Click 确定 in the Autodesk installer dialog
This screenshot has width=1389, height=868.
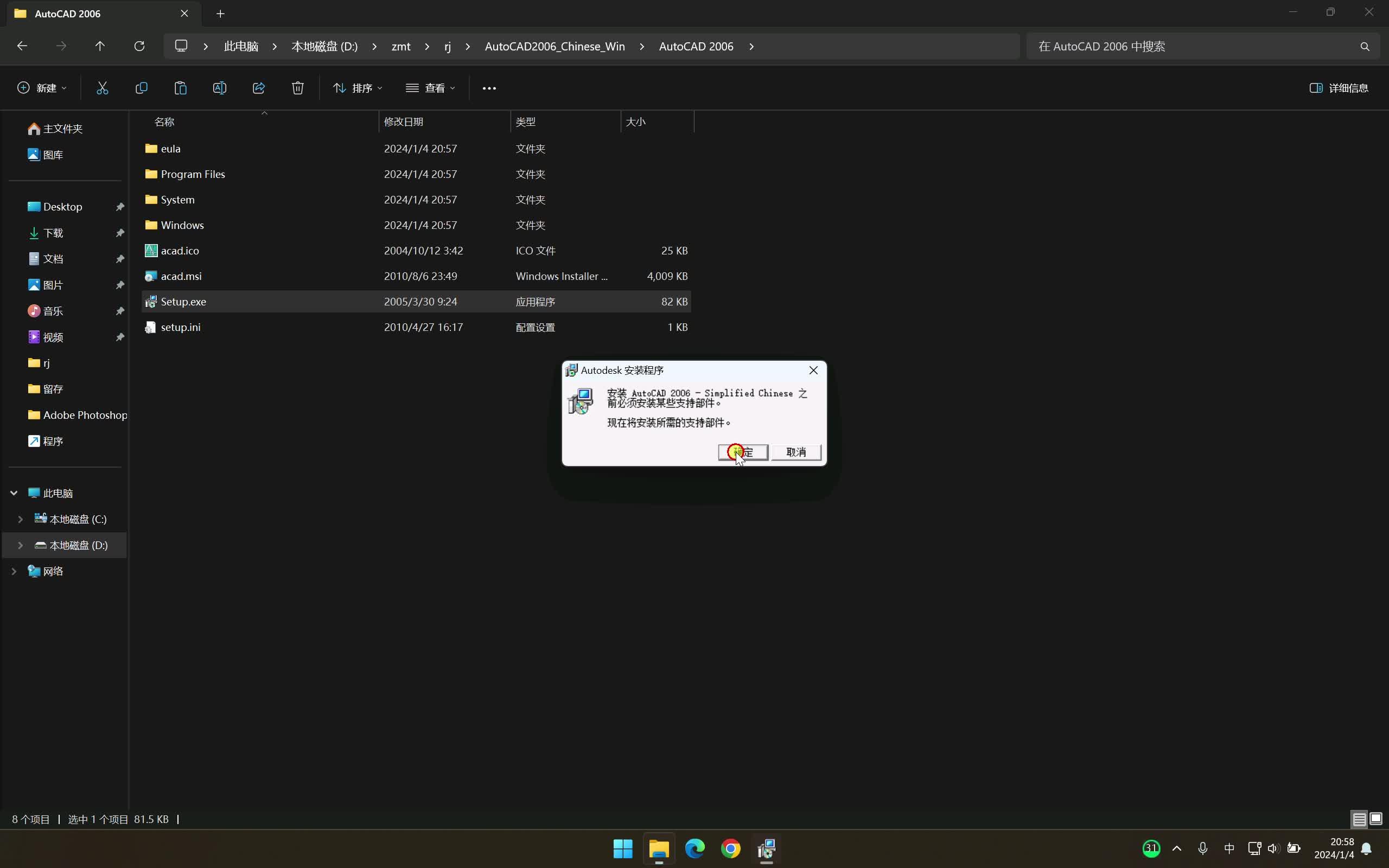click(743, 452)
